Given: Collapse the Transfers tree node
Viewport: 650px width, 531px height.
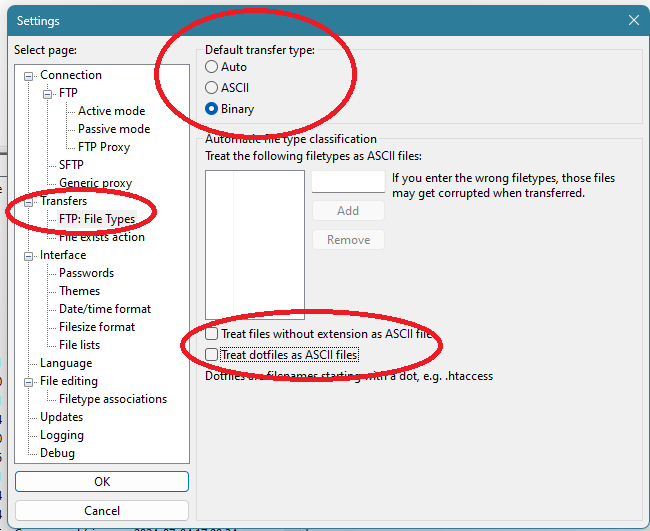Looking at the screenshot, I should (x=29, y=201).
